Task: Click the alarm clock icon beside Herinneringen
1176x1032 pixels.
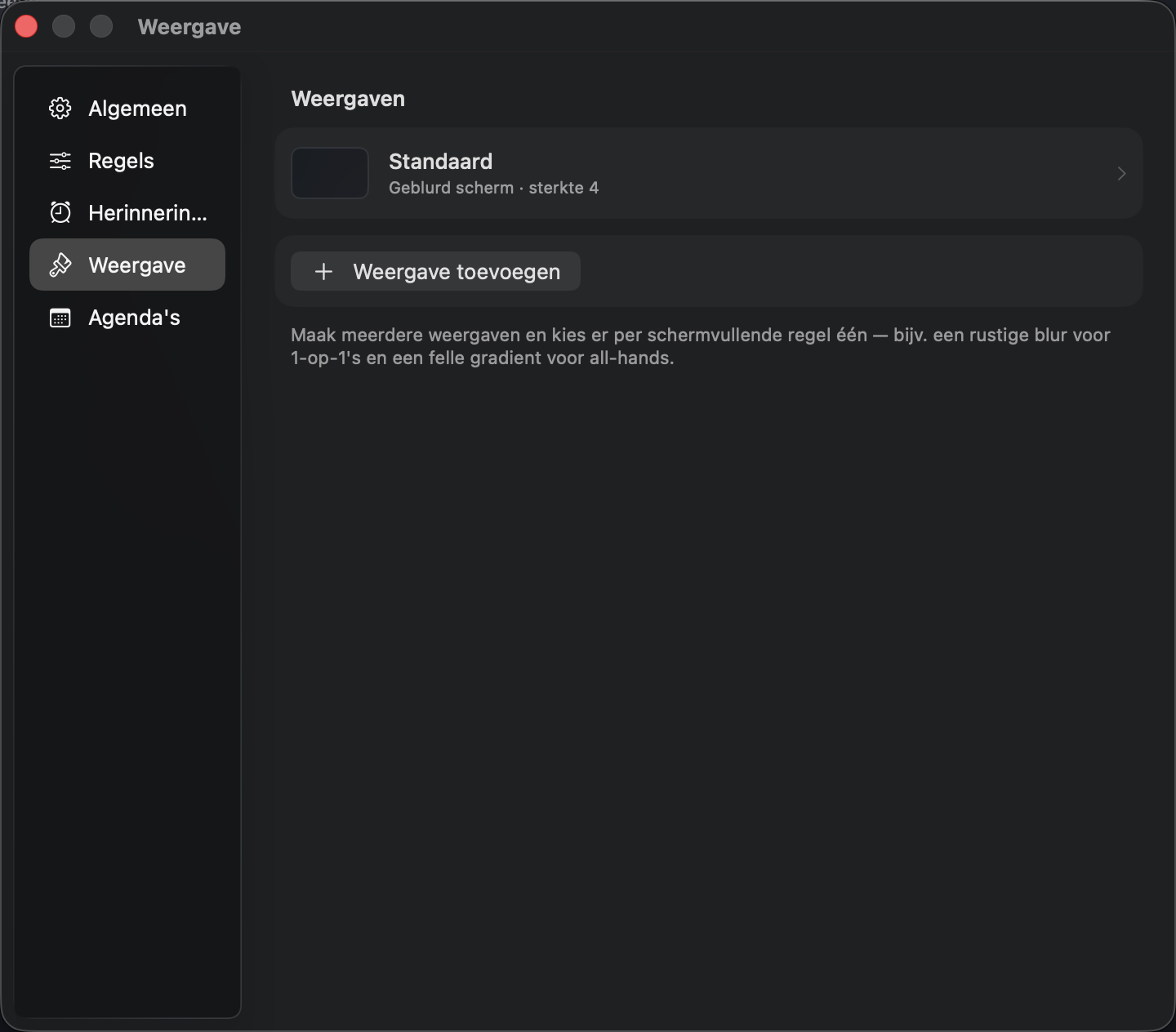Action: (60, 213)
